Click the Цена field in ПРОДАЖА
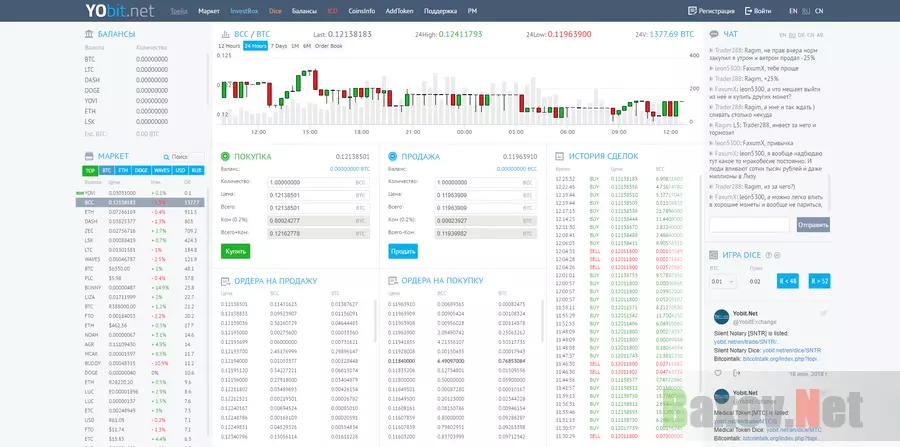 tap(486, 195)
